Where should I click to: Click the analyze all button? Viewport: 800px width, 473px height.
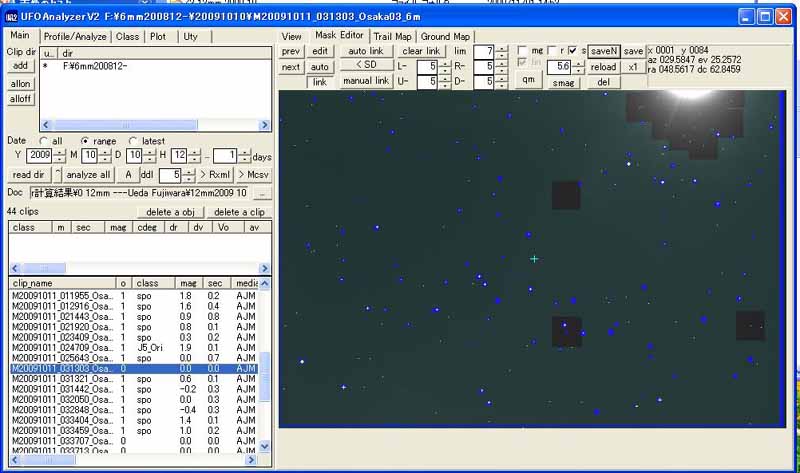(x=88, y=175)
